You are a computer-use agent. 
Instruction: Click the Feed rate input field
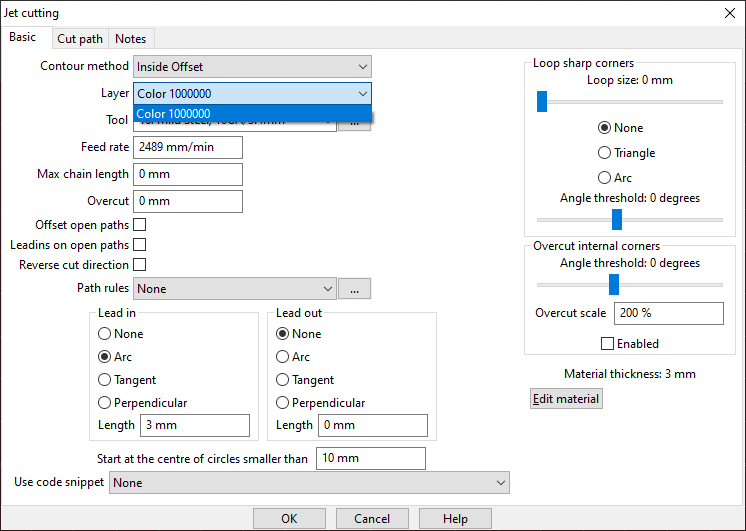(188, 148)
